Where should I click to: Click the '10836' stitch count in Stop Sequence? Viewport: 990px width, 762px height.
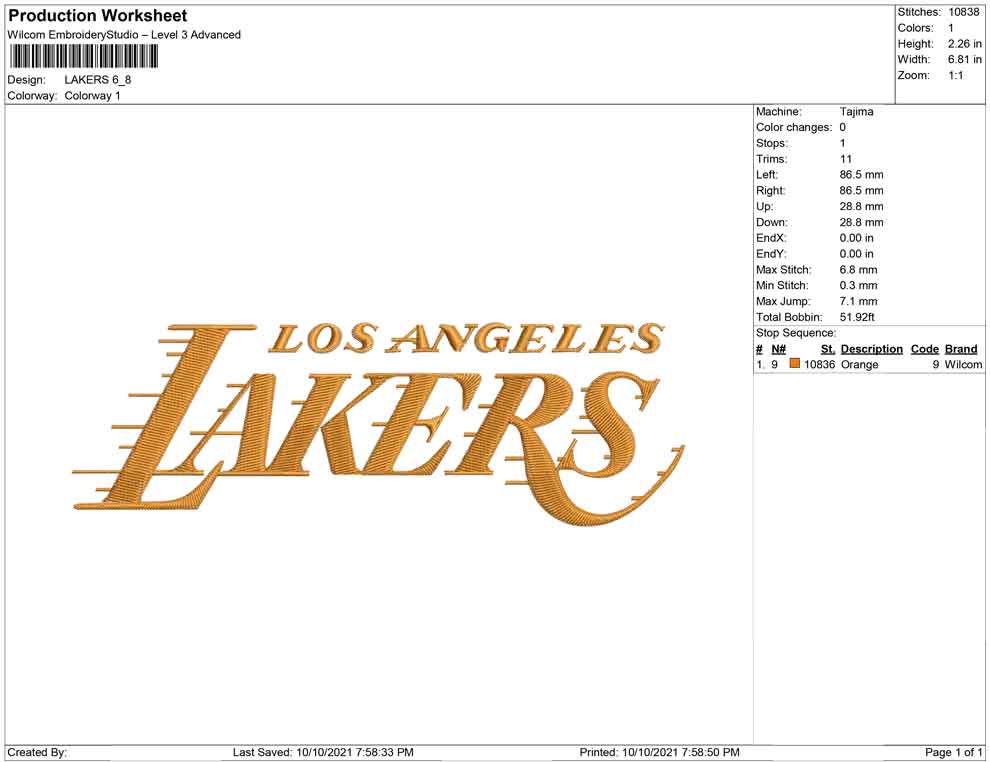click(819, 364)
